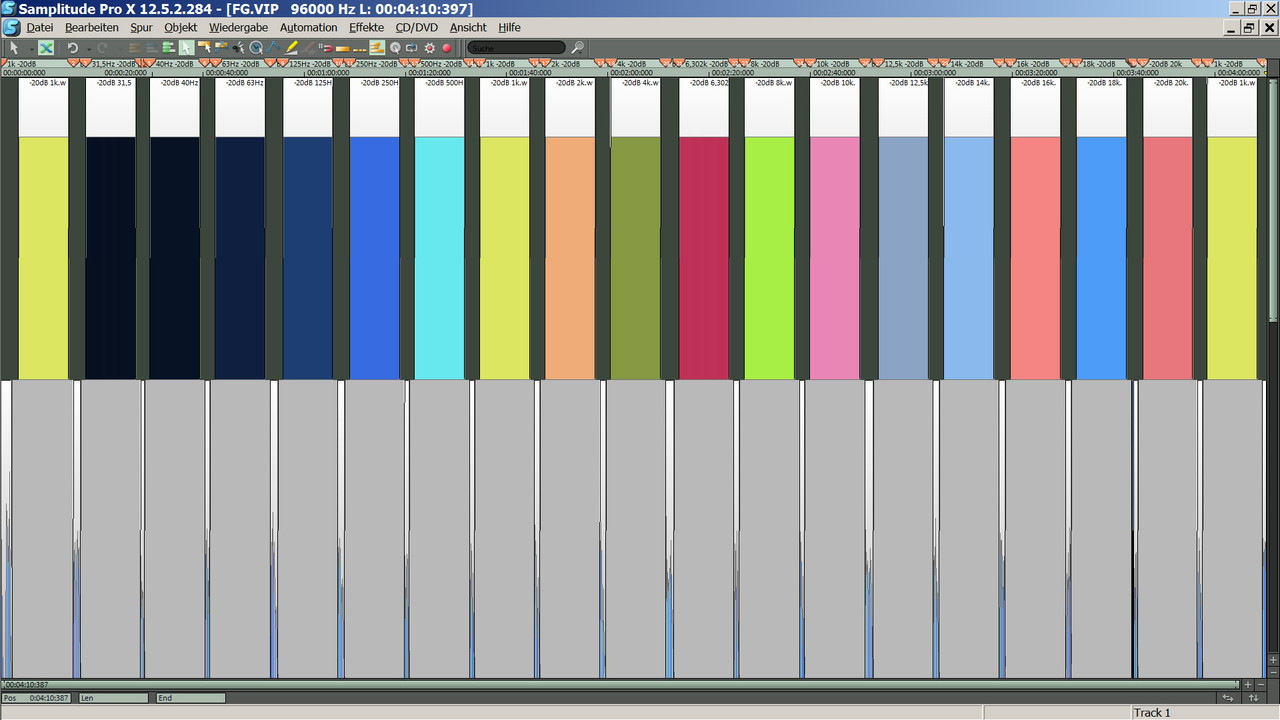The height and width of the screenshot is (720, 1280).
Task: Open the Ansicht menu
Action: 468,27
